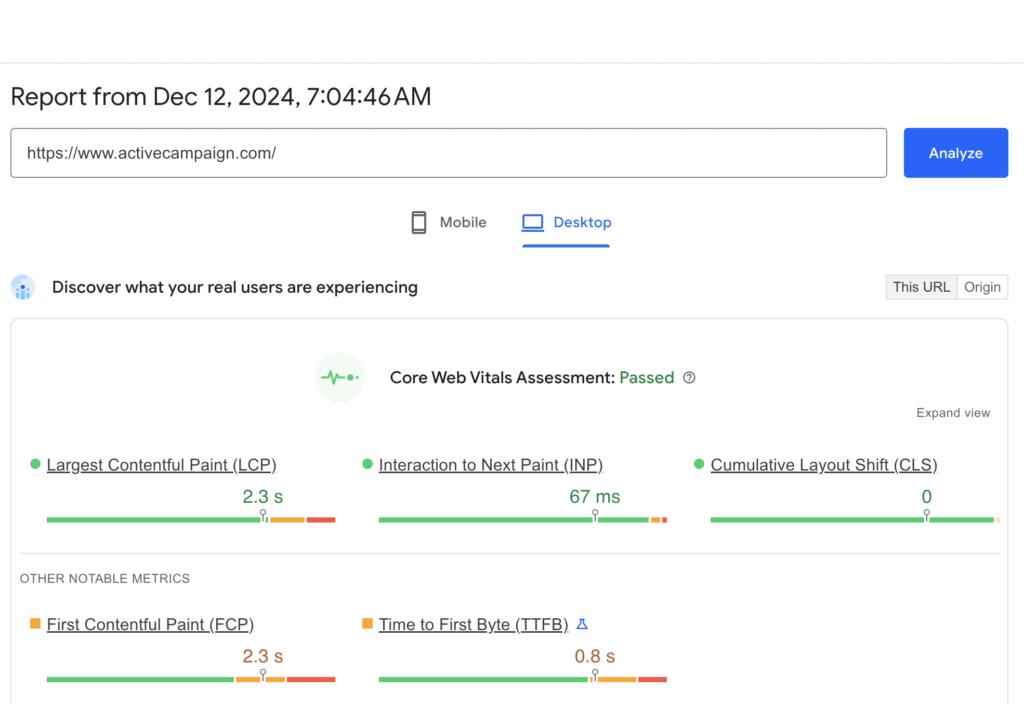Open Cumulative Layout Shift (CLS) link
Viewport: 1024px width, 704px height.
click(824, 465)
